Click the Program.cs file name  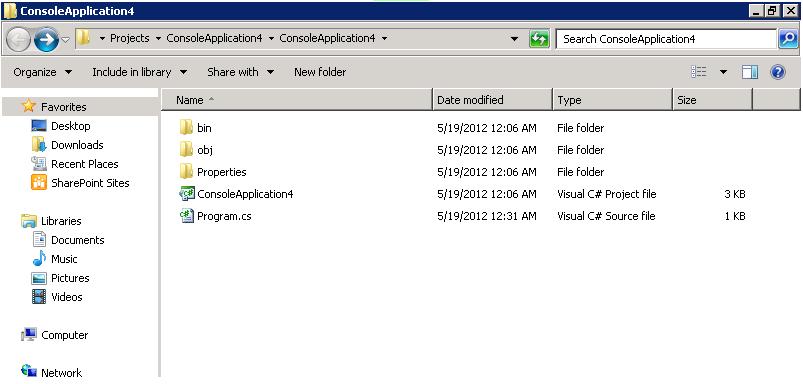tap(224, 216)
